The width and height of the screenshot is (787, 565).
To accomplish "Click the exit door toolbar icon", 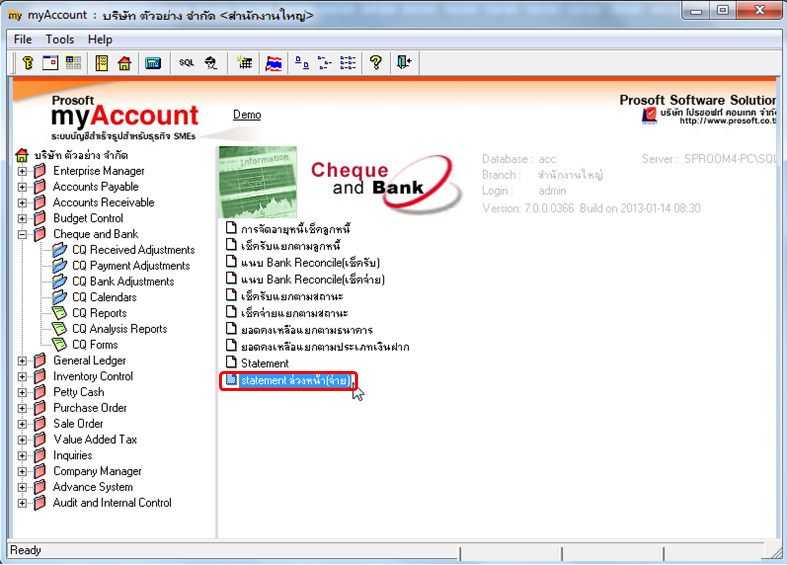I will [x=404, y=63].
